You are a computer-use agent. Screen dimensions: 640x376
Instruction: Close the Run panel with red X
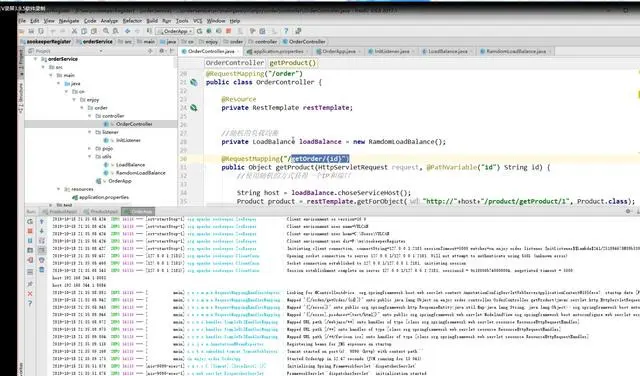point(30,294)
